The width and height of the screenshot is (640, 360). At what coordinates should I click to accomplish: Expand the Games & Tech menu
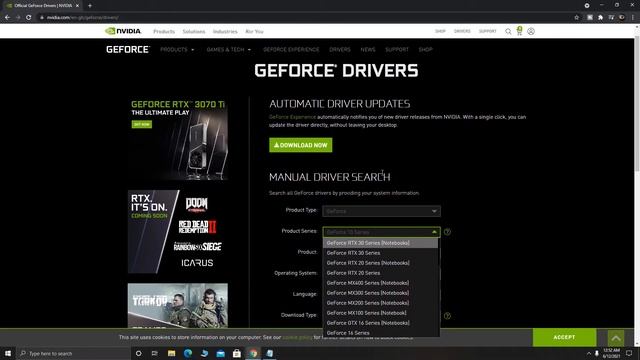[x=229, y=49]
